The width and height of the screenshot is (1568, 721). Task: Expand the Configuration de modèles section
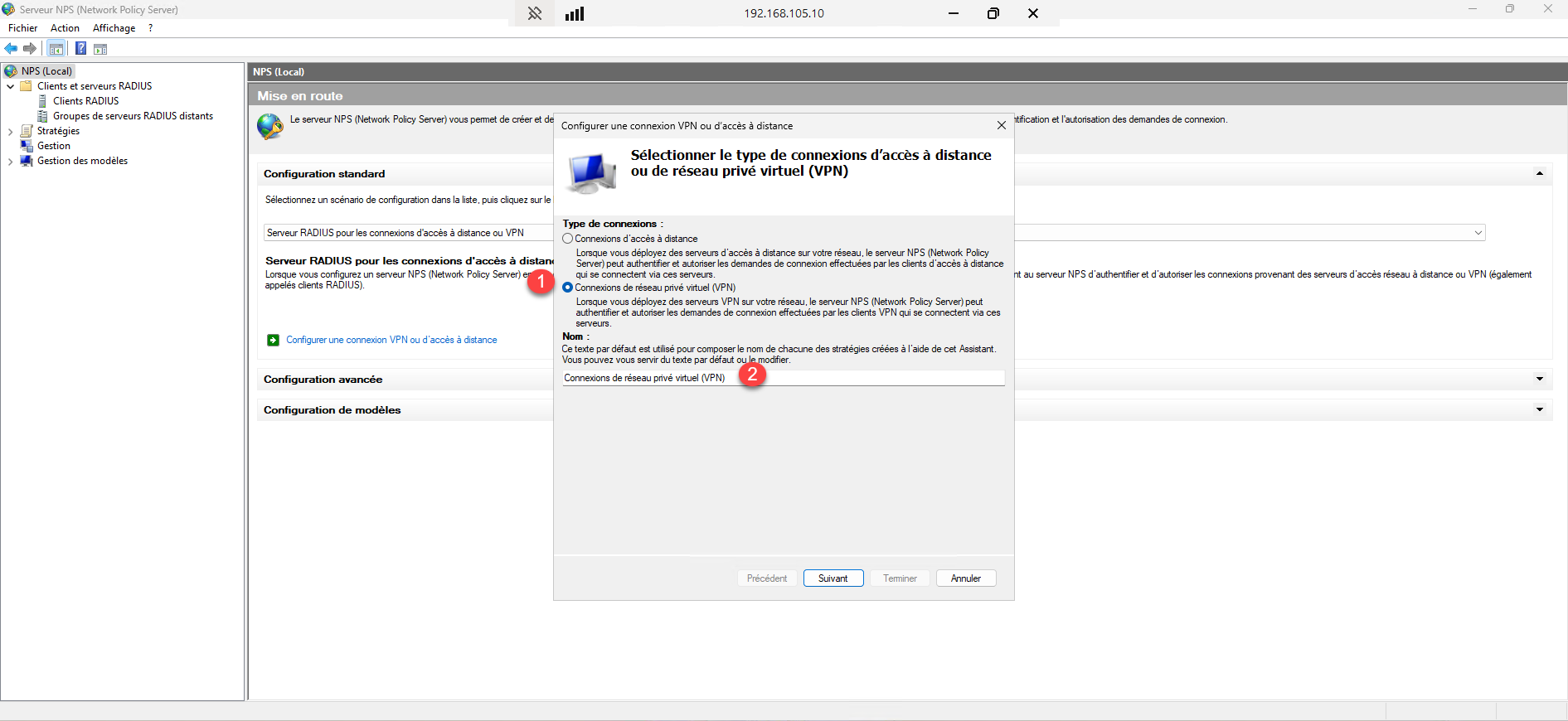click(x=1539, y=410)
